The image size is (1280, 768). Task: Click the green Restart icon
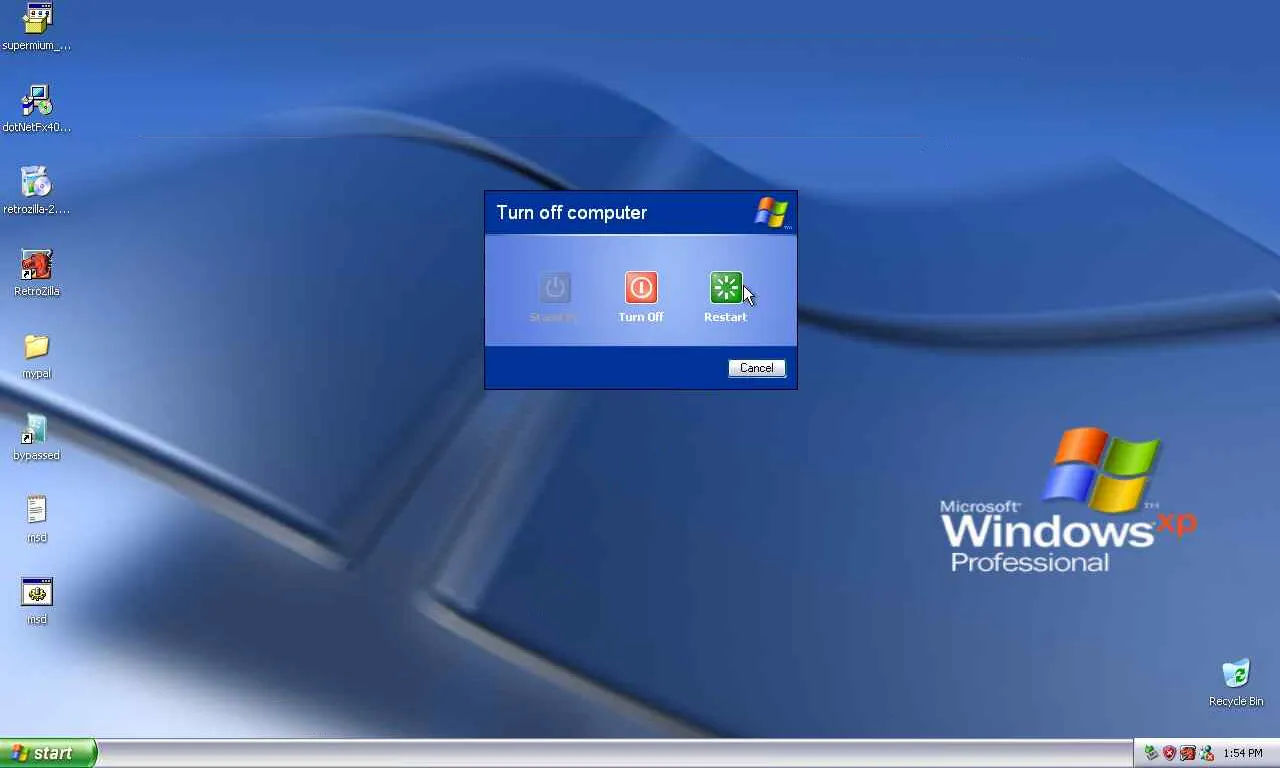tap(726, 288)
